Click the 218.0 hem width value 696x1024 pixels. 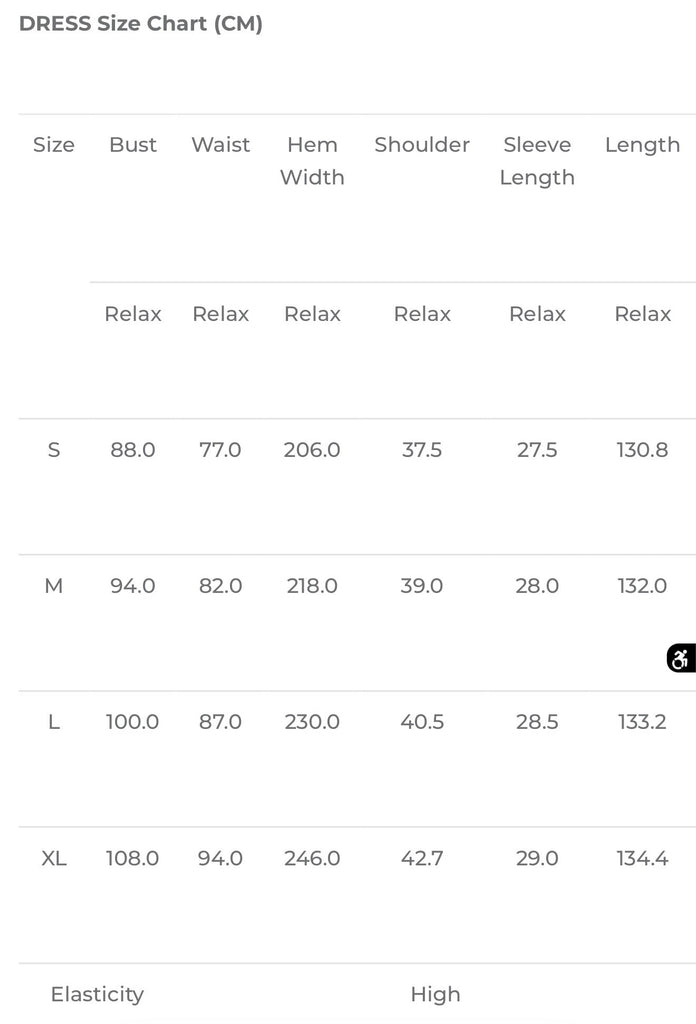point(312,586)
